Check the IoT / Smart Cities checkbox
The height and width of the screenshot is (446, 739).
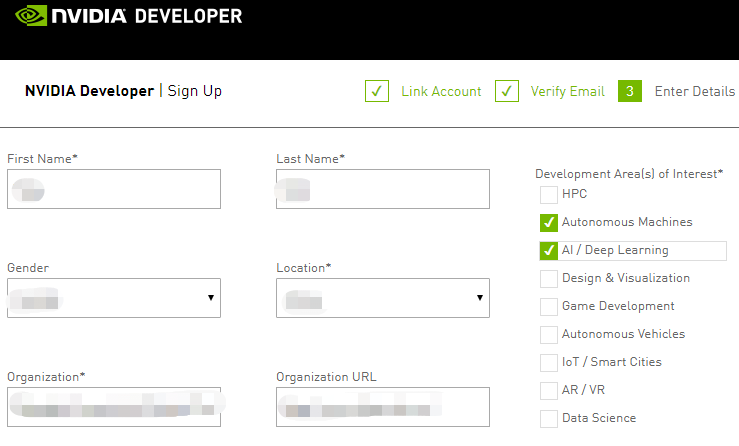[549, 363]
